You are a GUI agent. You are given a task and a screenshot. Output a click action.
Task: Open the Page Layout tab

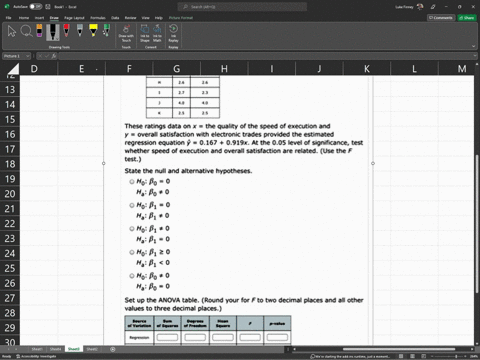(74, 18)
